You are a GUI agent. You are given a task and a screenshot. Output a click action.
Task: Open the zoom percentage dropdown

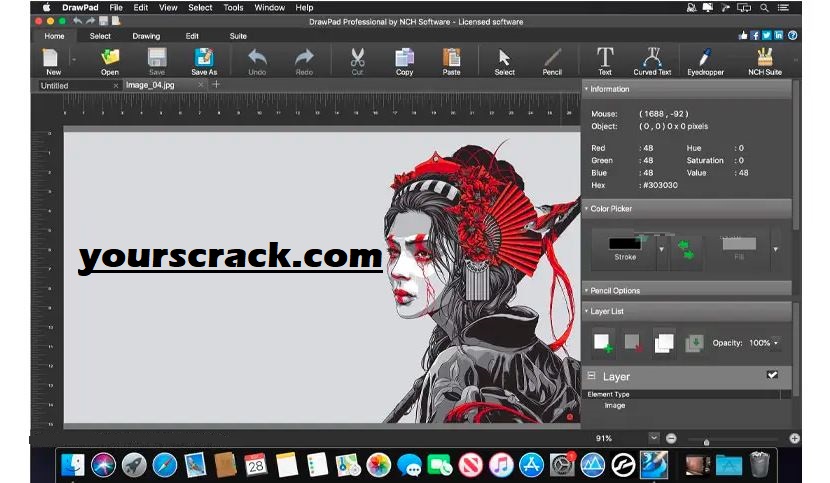tap(654, 438)
